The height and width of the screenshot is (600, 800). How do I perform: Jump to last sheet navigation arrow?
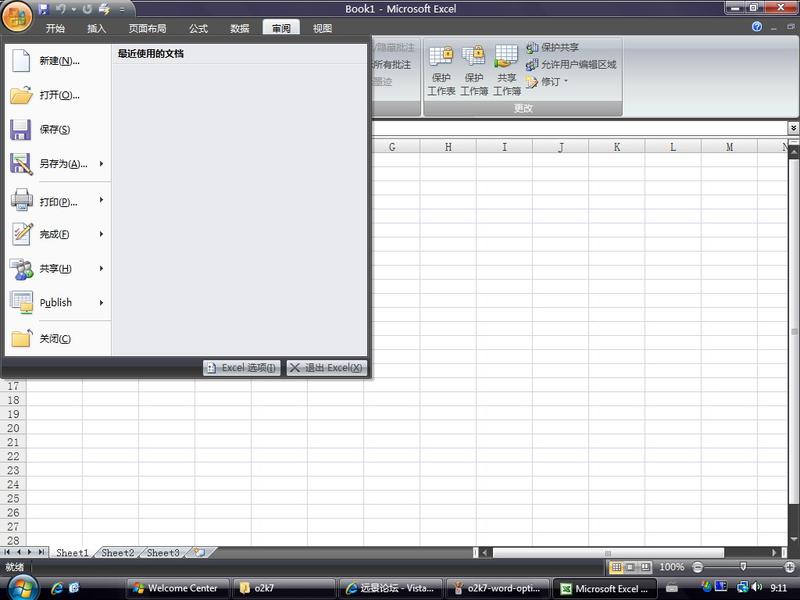pos(41,552)
